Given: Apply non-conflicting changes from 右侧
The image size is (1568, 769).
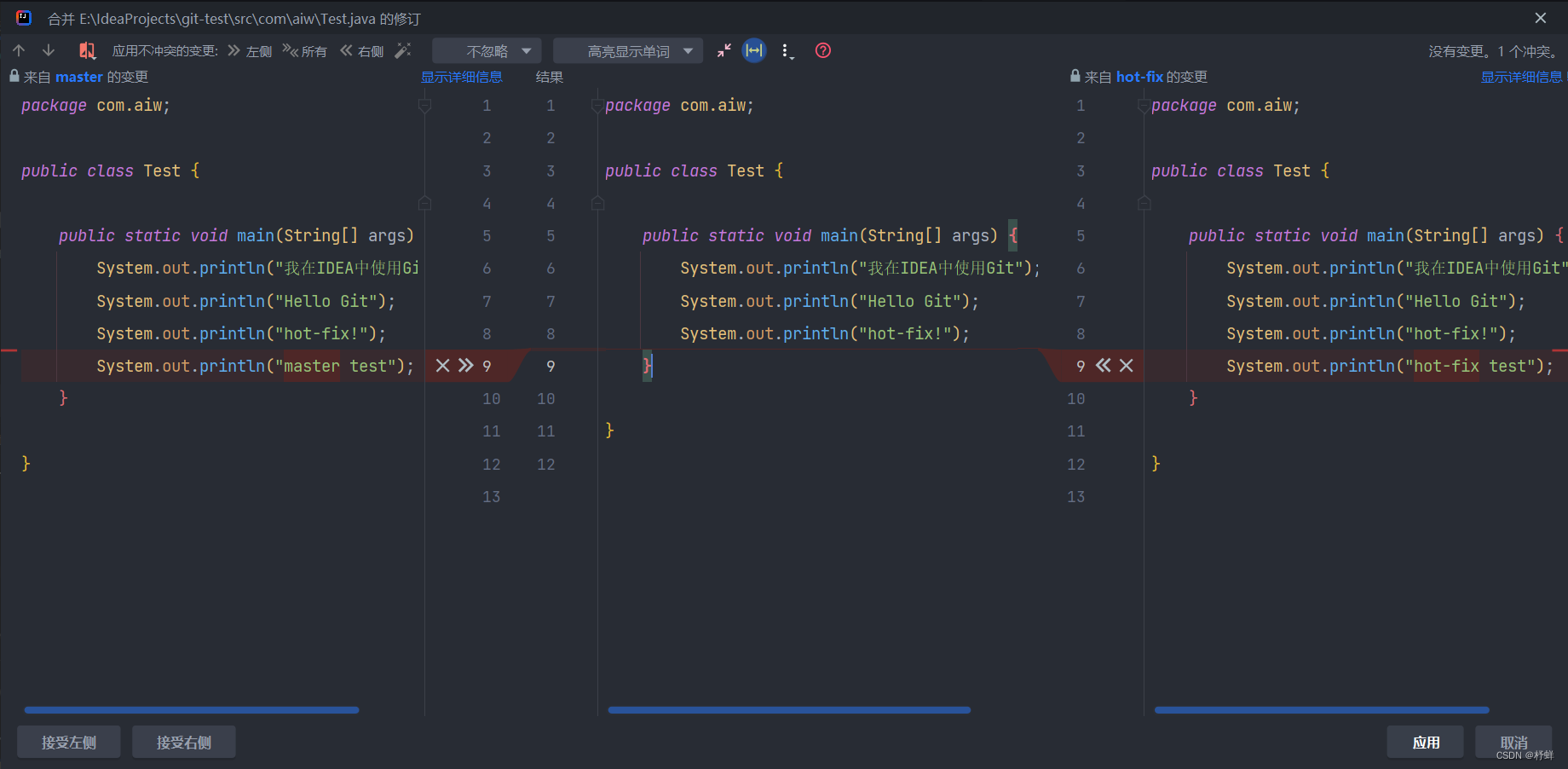Looking at the screenshot, I should 362,51.
